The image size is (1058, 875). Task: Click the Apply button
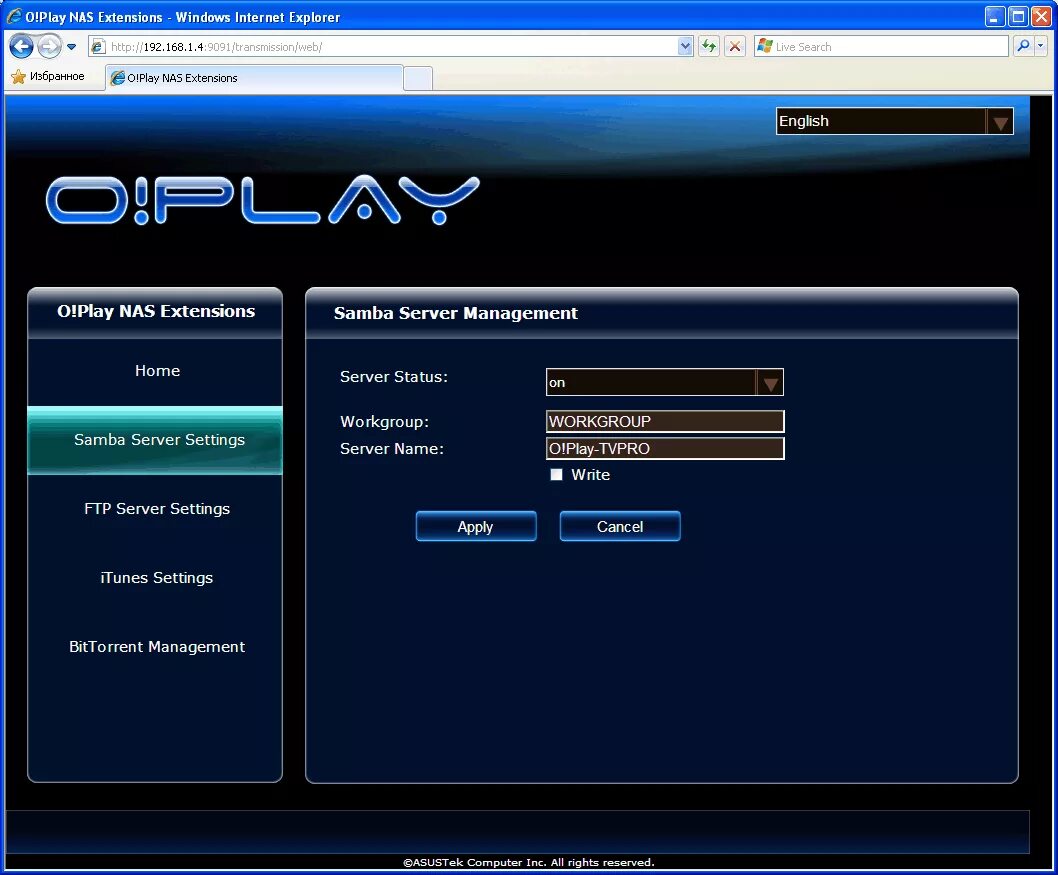(476, 526)
